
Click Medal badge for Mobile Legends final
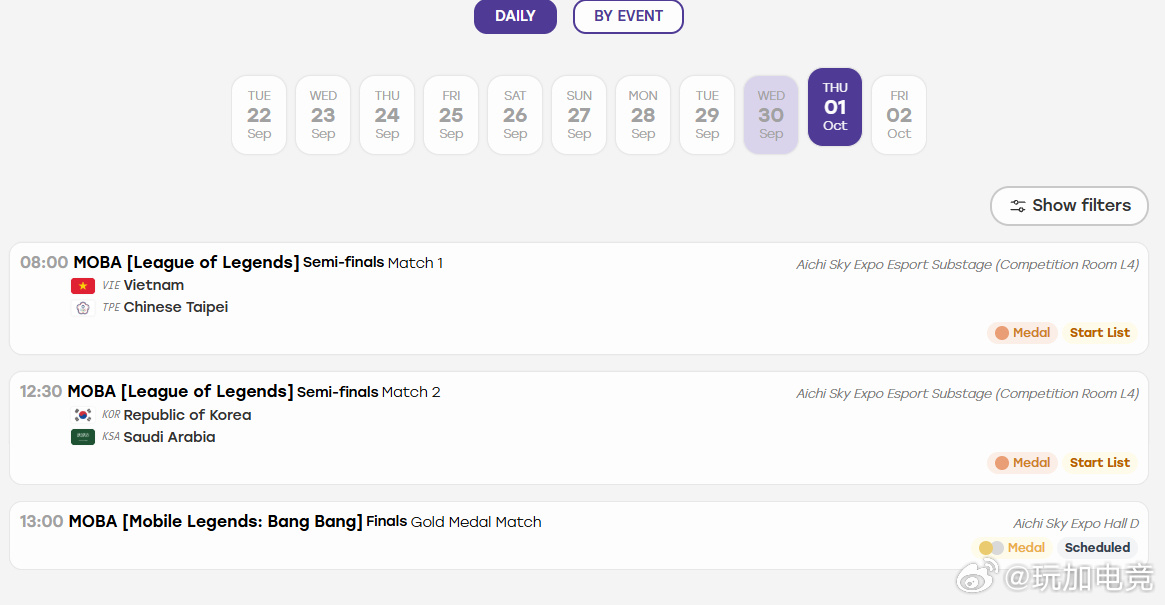1011,548
